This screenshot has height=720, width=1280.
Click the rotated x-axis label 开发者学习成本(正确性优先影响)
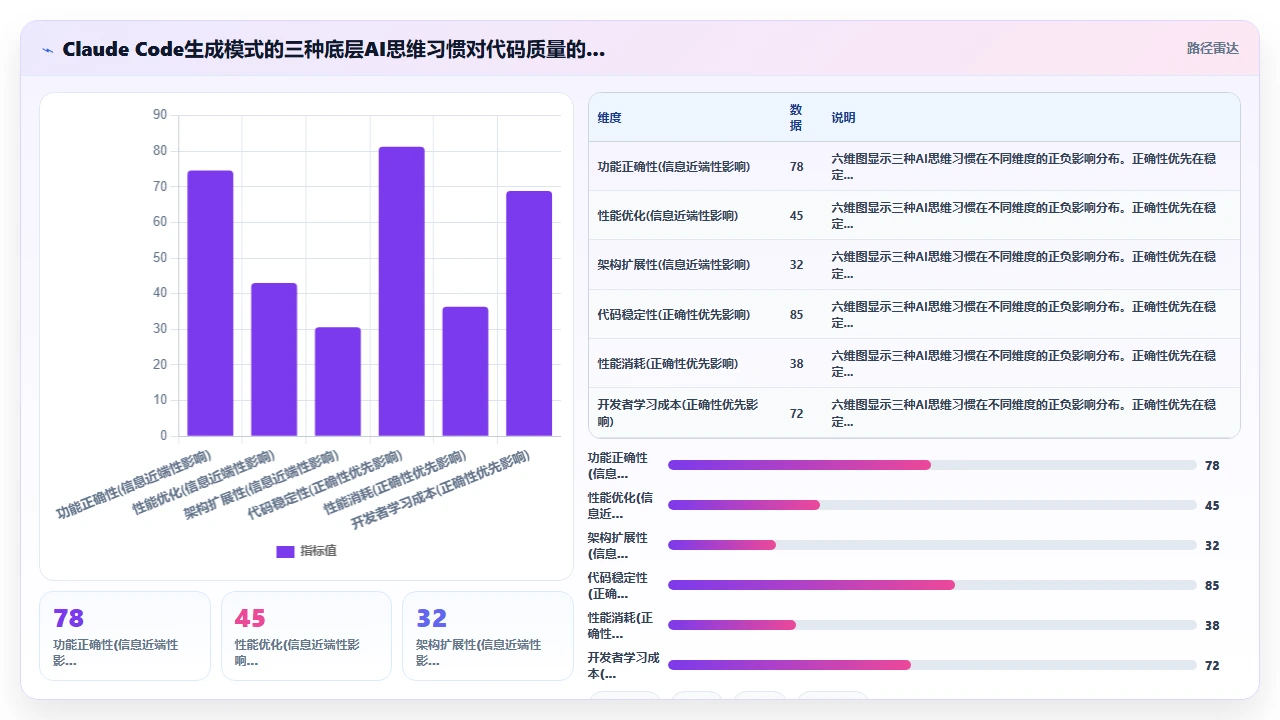pyautogui.click(x=441, y=490)
